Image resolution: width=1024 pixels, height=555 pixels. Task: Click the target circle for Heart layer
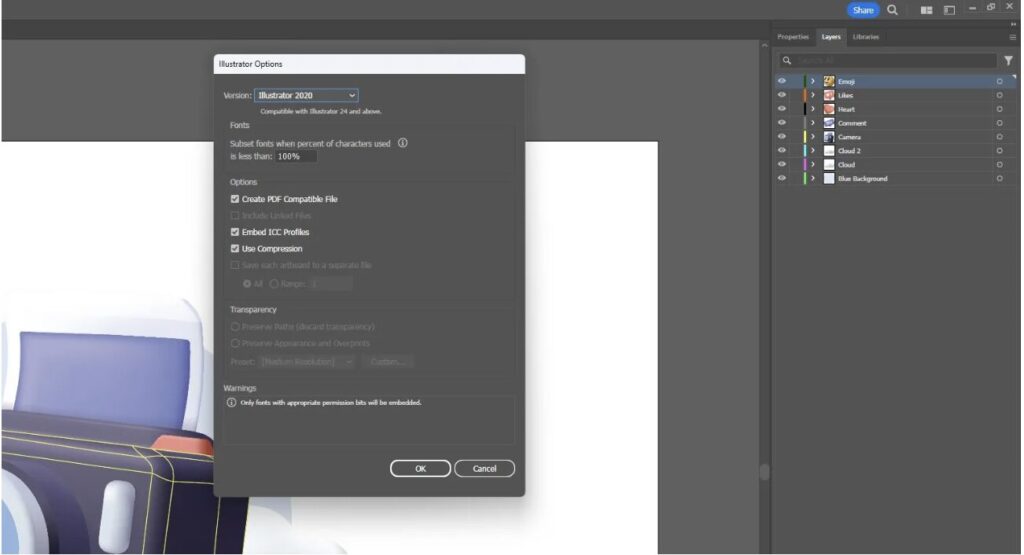[x=999, y=109]
